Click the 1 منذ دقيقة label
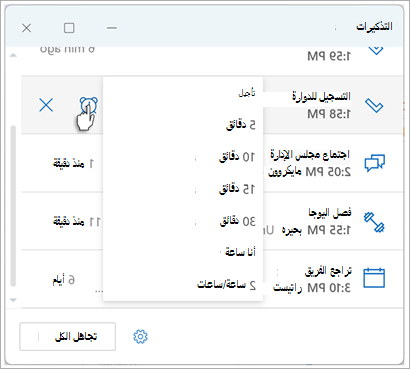 tap(73, 164)
